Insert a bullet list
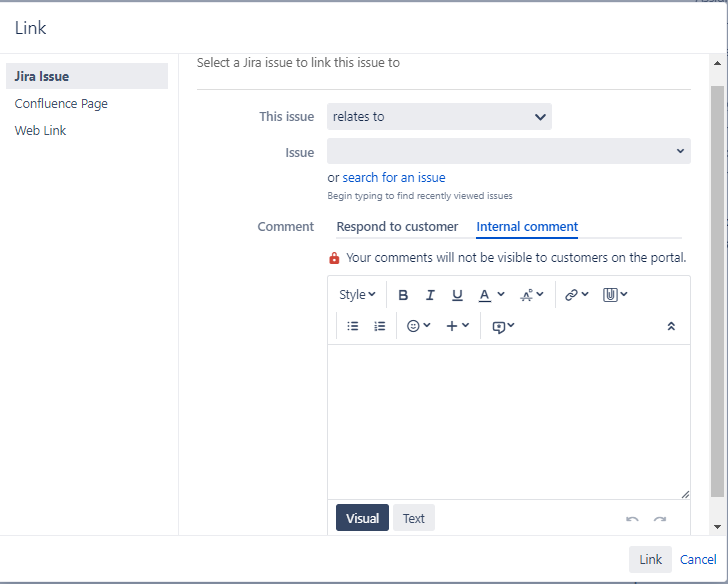Viewport: 728px width, 584px height. (x=353, y=326)
